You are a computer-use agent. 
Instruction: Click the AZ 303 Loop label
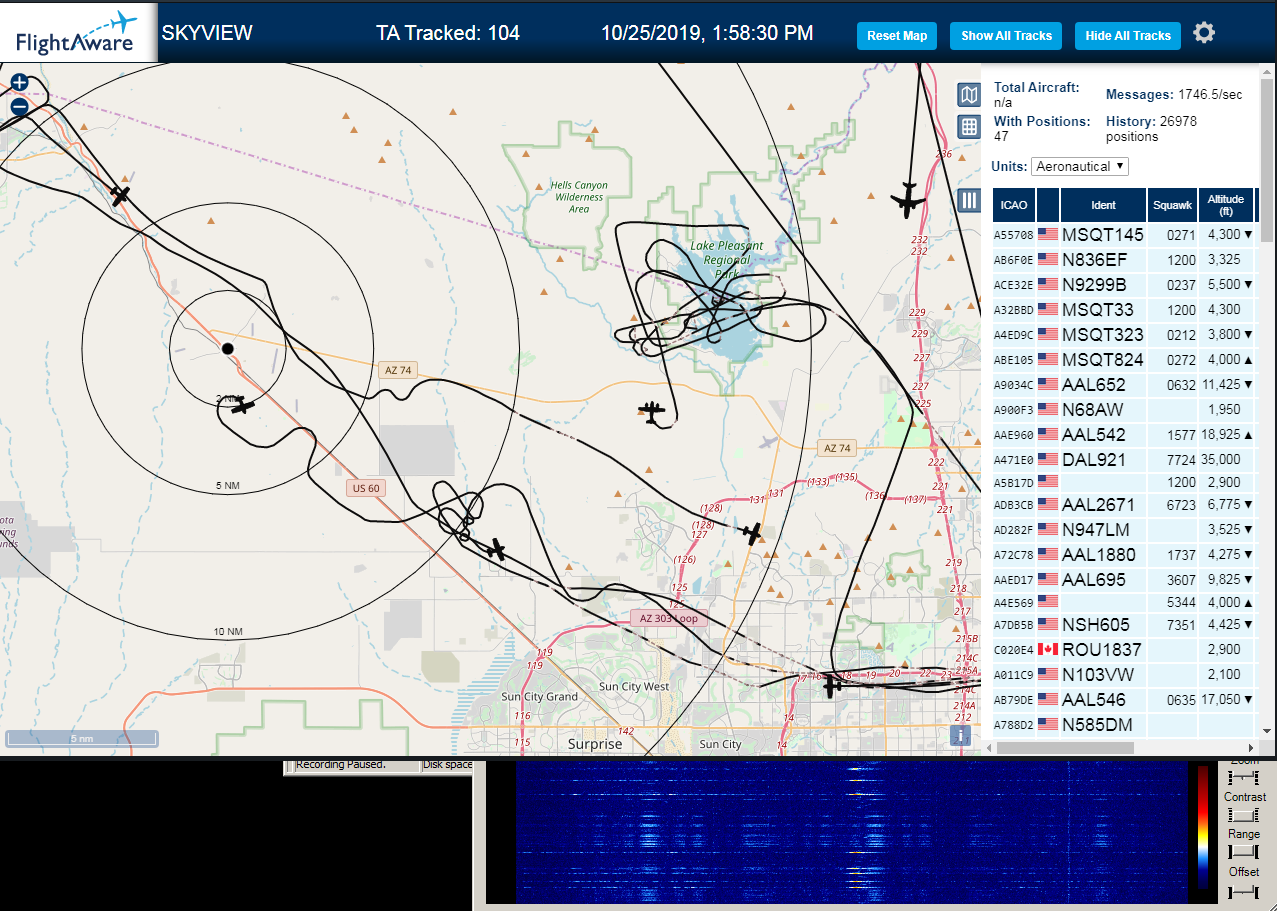pos(668,618)
